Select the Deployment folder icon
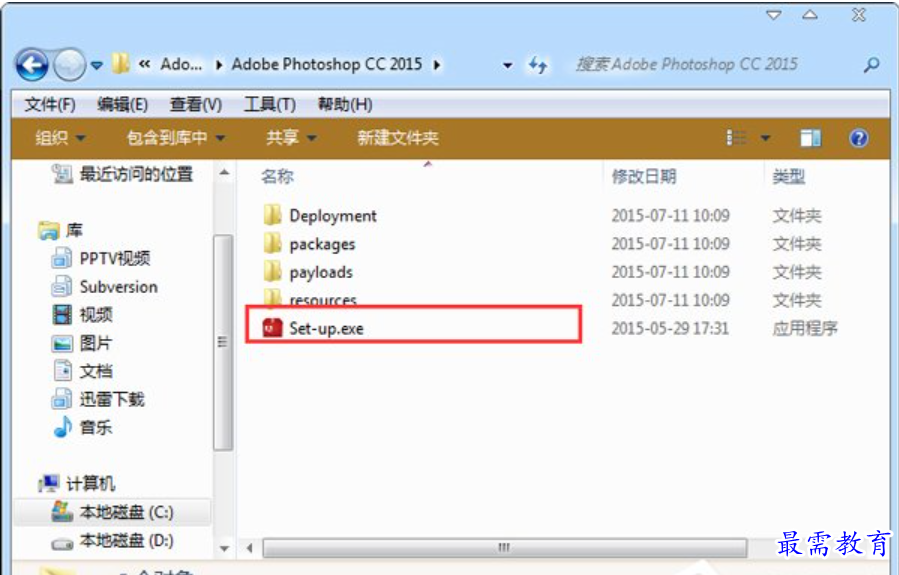 (x=272, y=215)
